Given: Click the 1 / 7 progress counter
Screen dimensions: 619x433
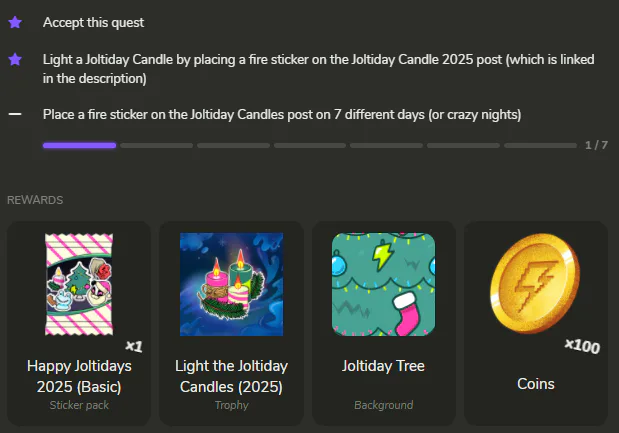Looking at the screenshot, I should click(596, 145).
